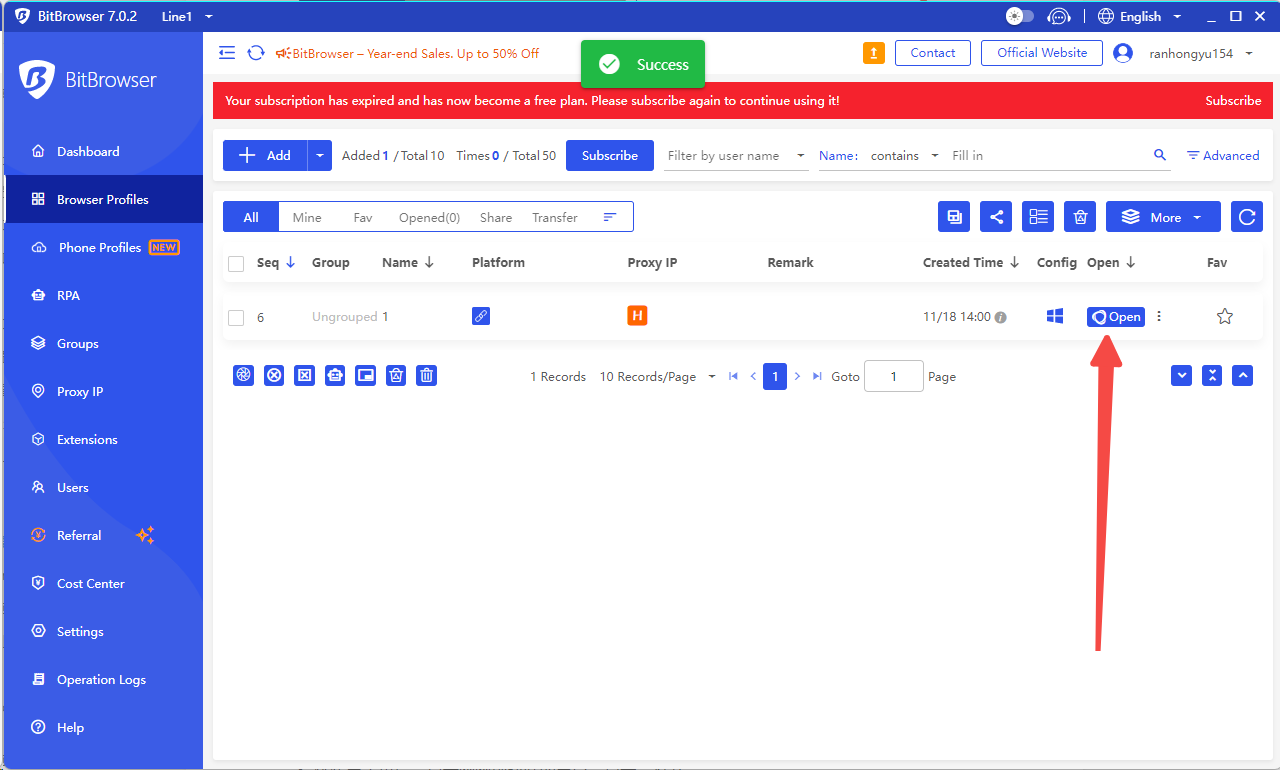Open the recycle bin toolbar icon
Viewport: 1280px width, 770px height.
click(x=1080, y=217)
